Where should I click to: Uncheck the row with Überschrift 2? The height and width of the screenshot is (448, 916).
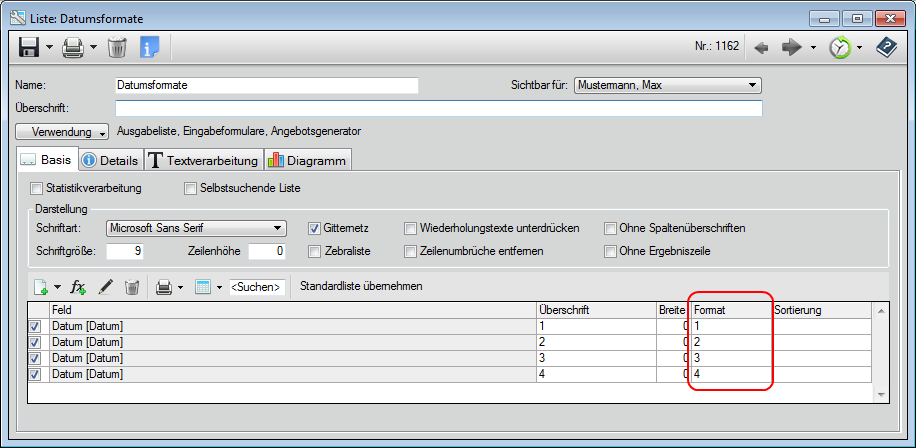point(35,342)
